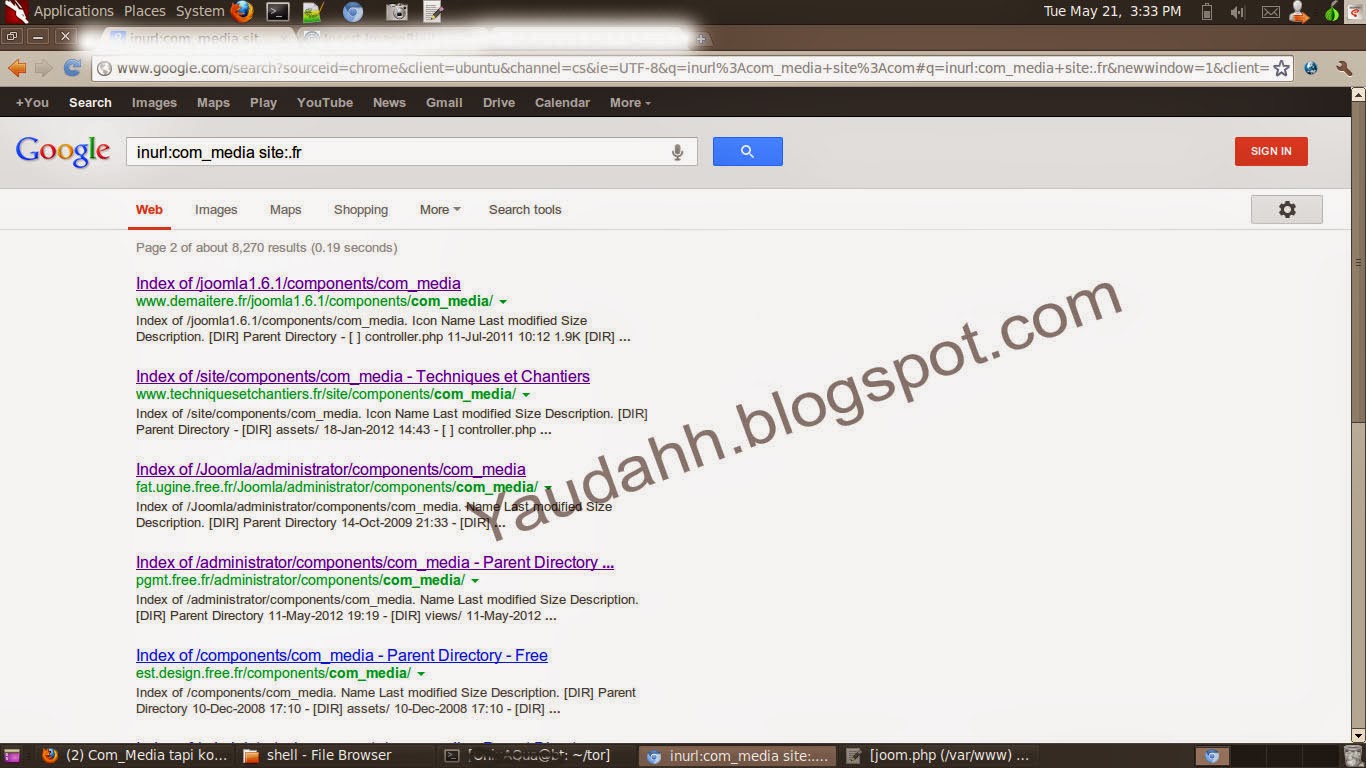Open the mail envelope indicator
The width and height of the screenshot is (1366, 768).
(1270, 12)
